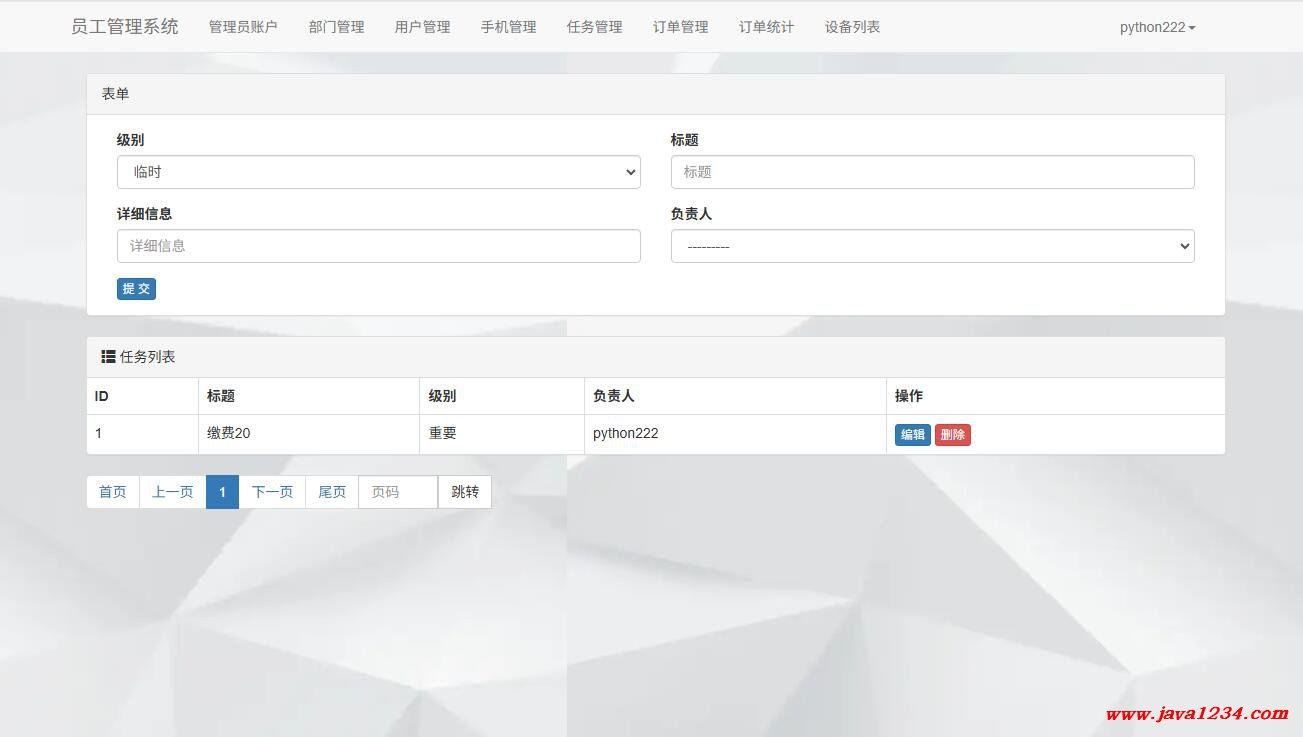Select 任务管理 in the navigation bar
This screenshot has width=1303, height=737.
point(594,27)
